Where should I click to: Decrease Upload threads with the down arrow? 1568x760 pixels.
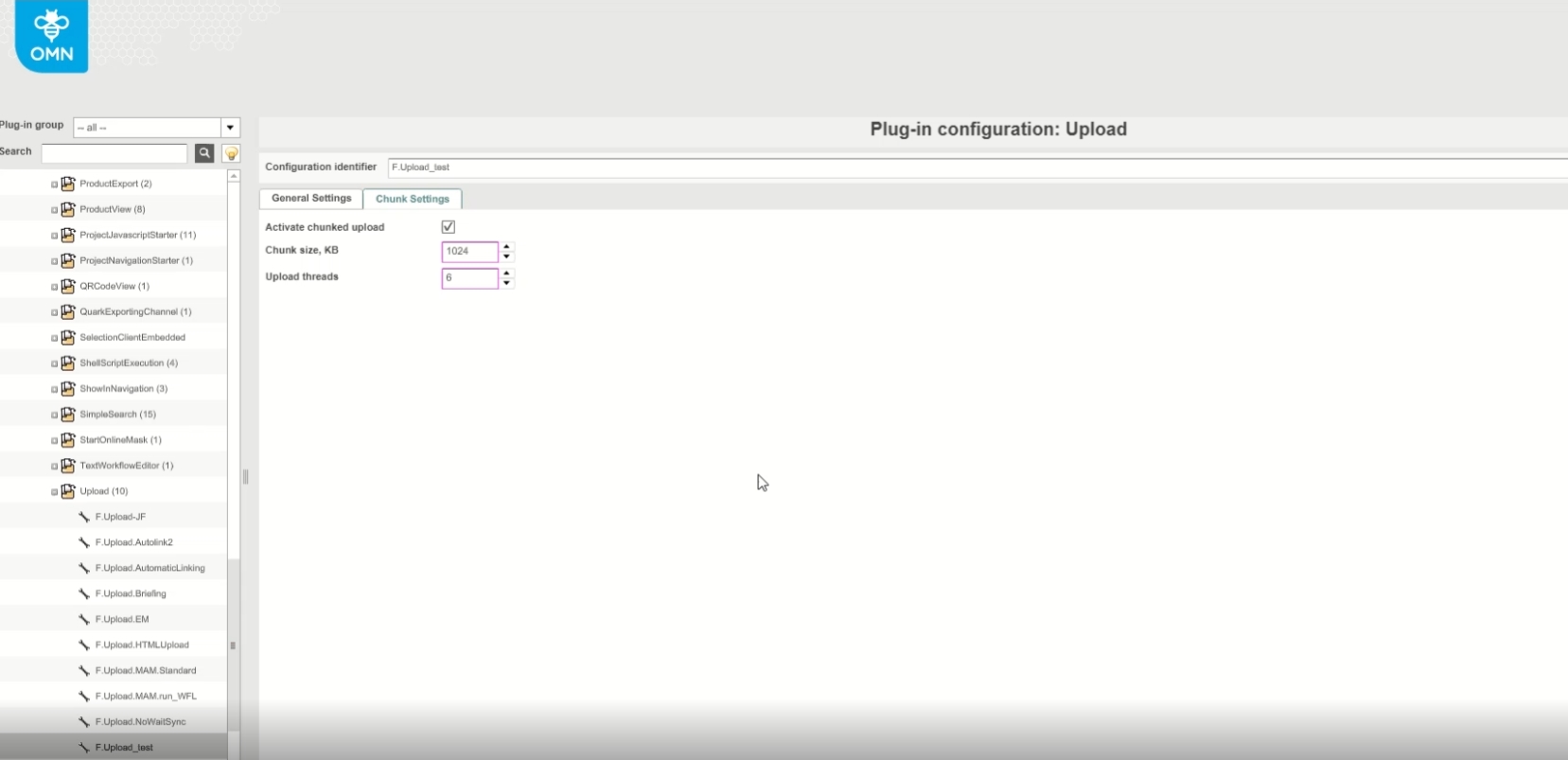(x=507, y=283)
